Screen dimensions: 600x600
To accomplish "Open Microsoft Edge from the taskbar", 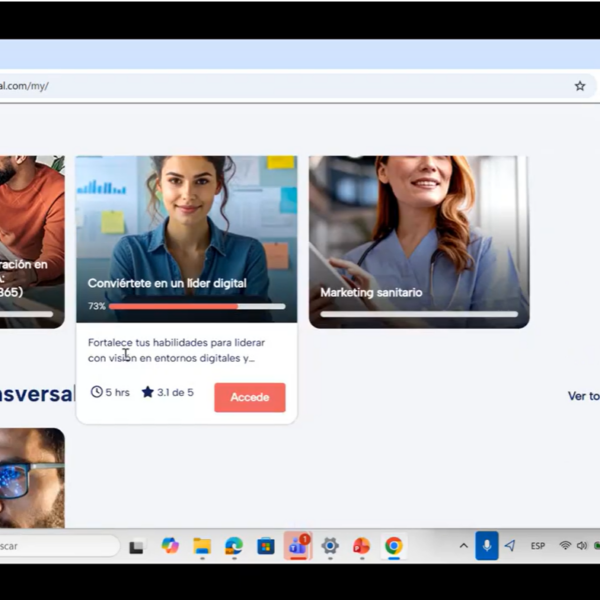I will tap(234, 546).
